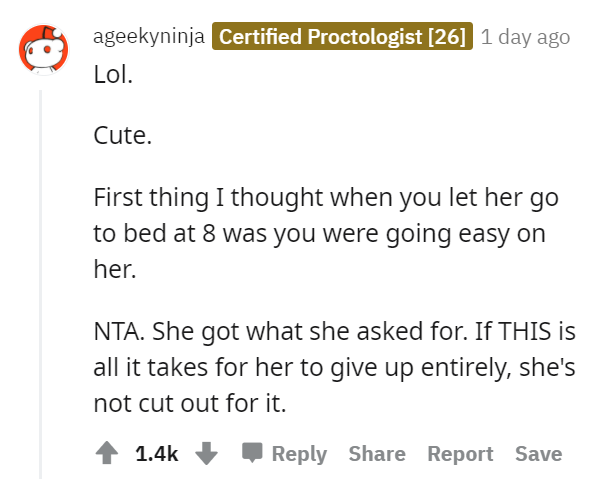
Task: Save this comment
Action: pyautogui.click(x=538, y=453)
